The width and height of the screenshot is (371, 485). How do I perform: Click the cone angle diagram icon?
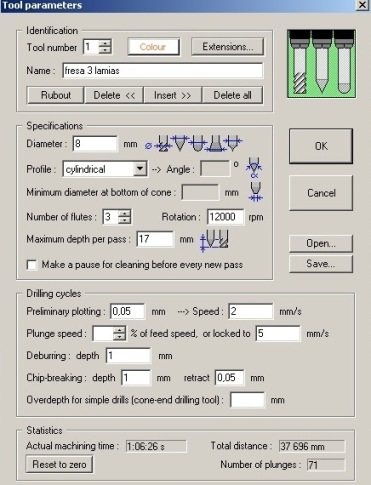[x=254, y=168]
